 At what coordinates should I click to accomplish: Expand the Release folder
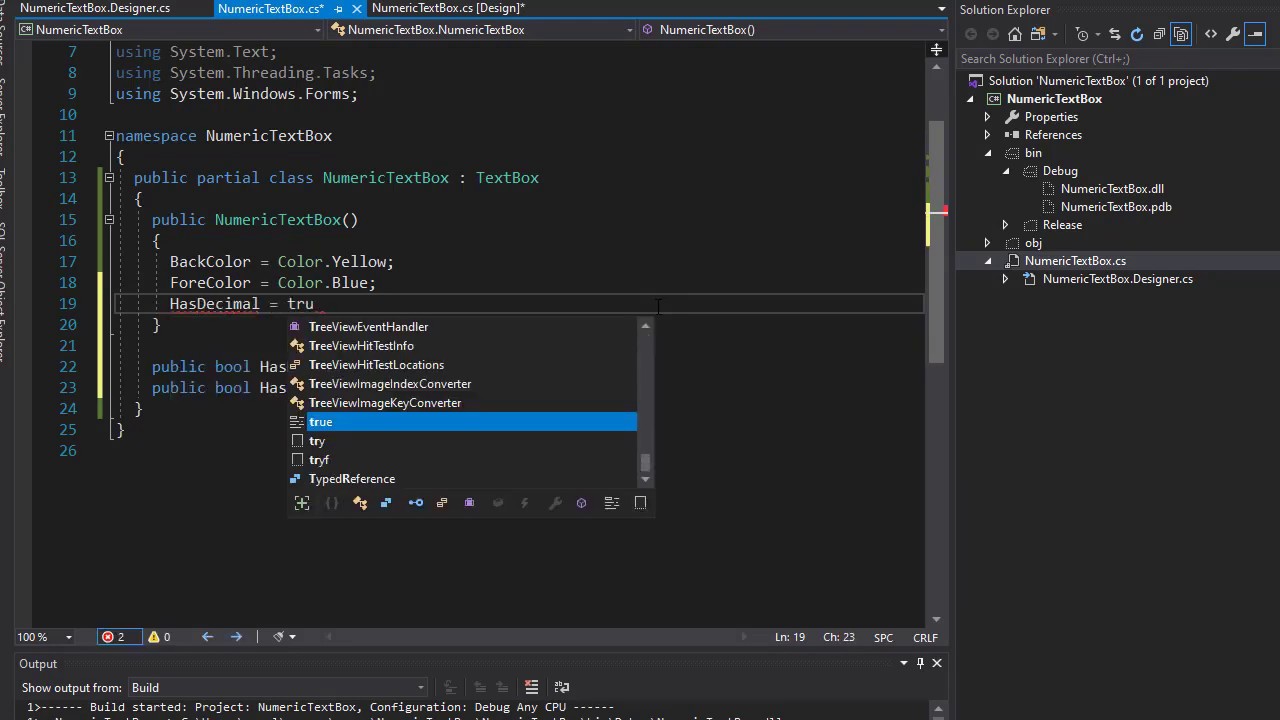(1005, 225)
